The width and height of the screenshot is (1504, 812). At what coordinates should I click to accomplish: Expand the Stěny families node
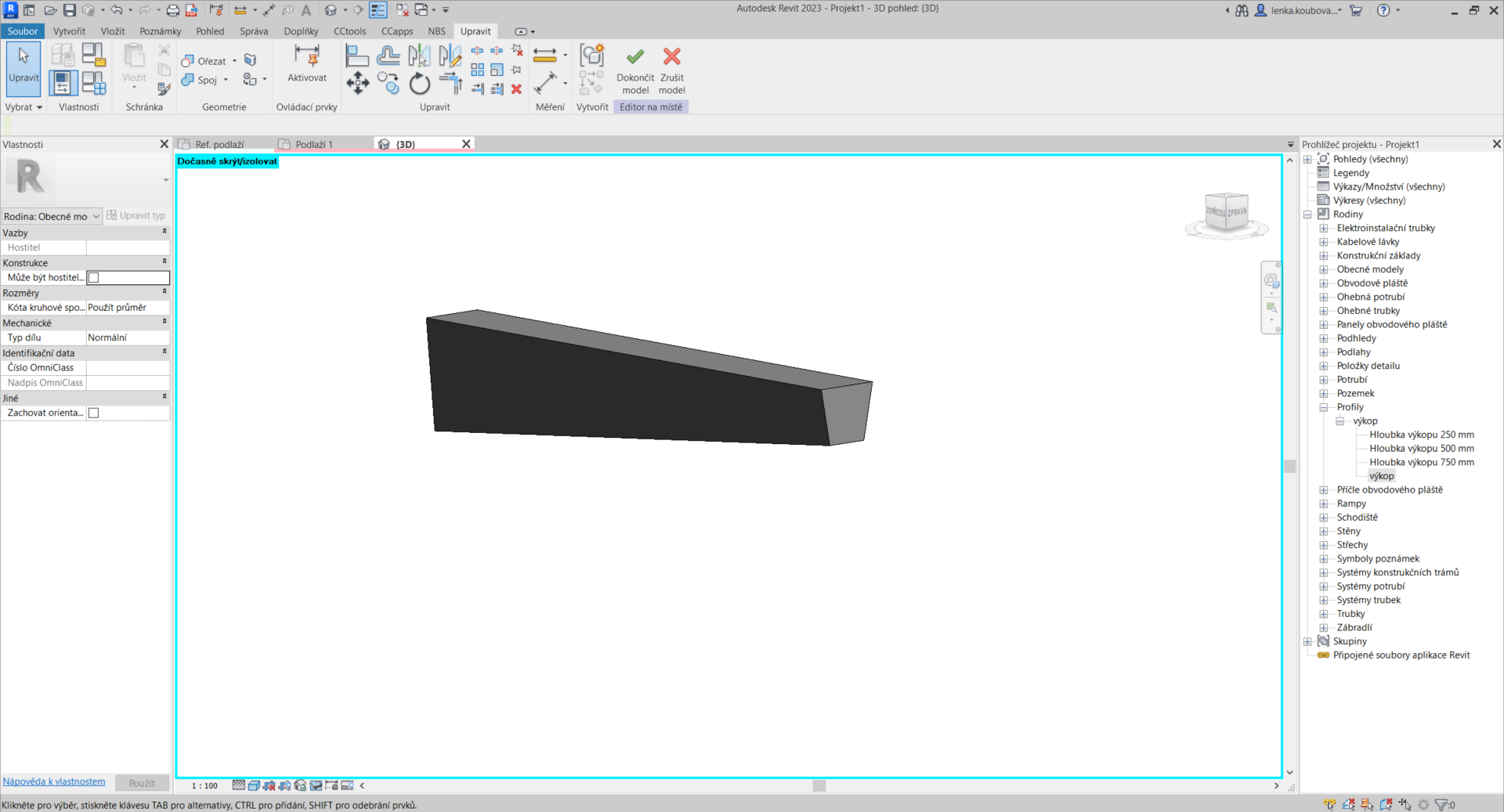(x=1324, y=532)
